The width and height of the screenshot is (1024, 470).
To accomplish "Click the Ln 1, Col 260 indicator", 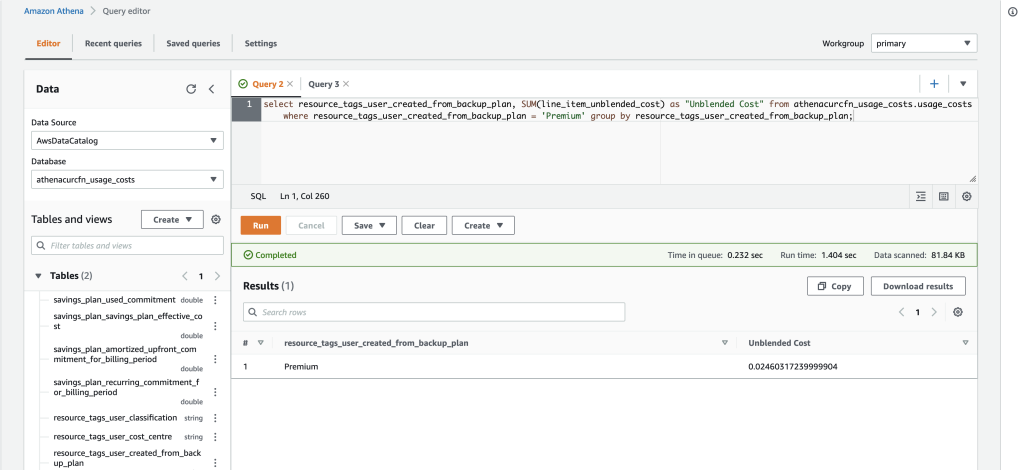I will (x=304, y=196).
